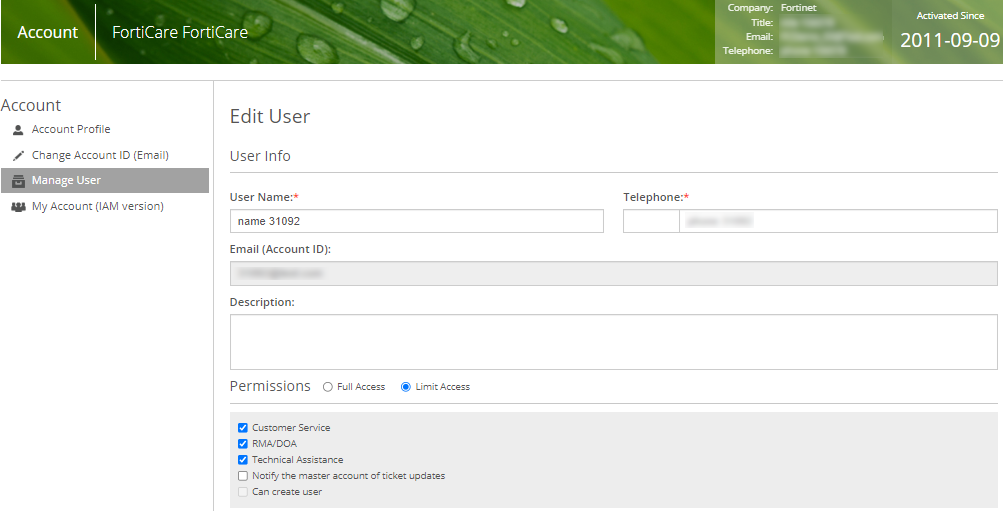Click the Account header tab
1003x511 pixels.
(x=48, y=32)
